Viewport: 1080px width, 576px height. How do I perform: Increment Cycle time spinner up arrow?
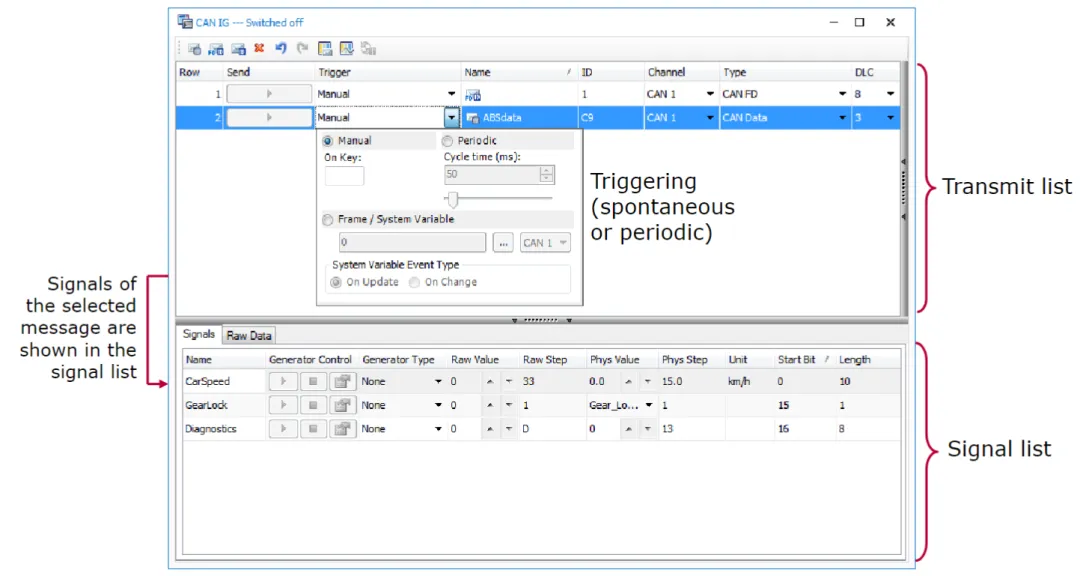pos(546,170)
